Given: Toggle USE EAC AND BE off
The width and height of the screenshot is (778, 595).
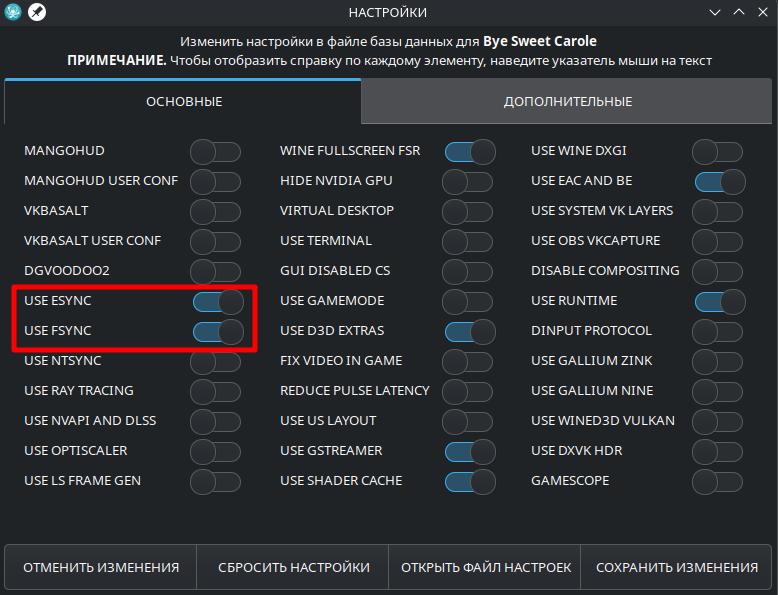Looking at the screenshot, I should tap(719, 181).
